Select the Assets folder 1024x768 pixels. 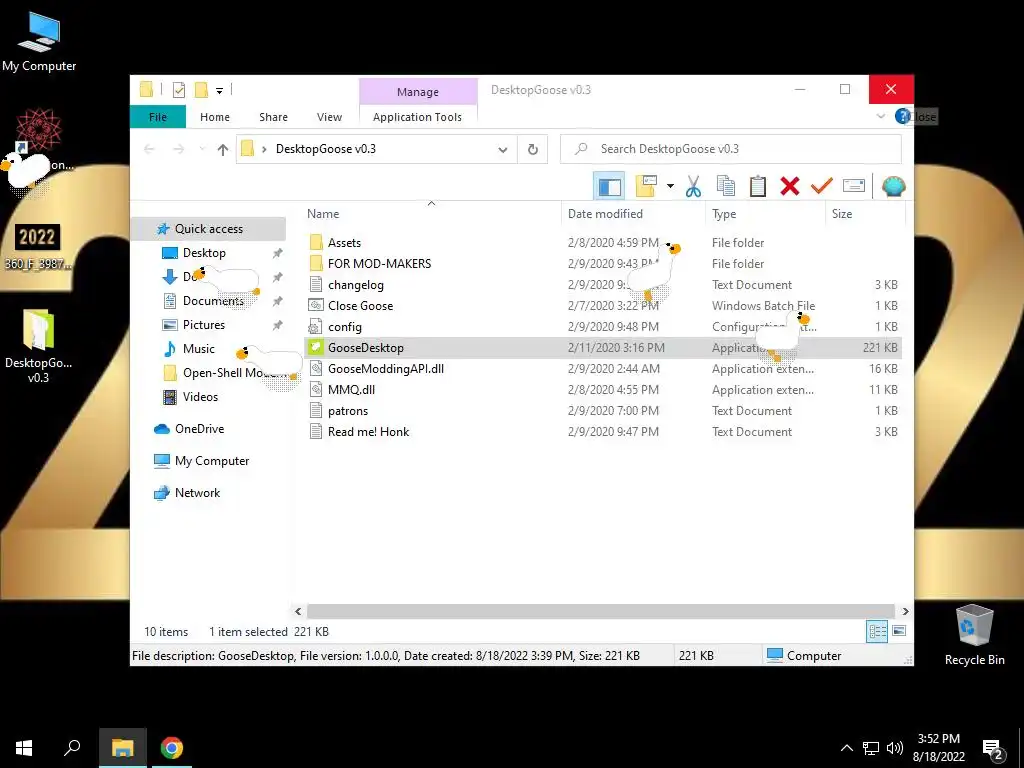pos(344,243)
